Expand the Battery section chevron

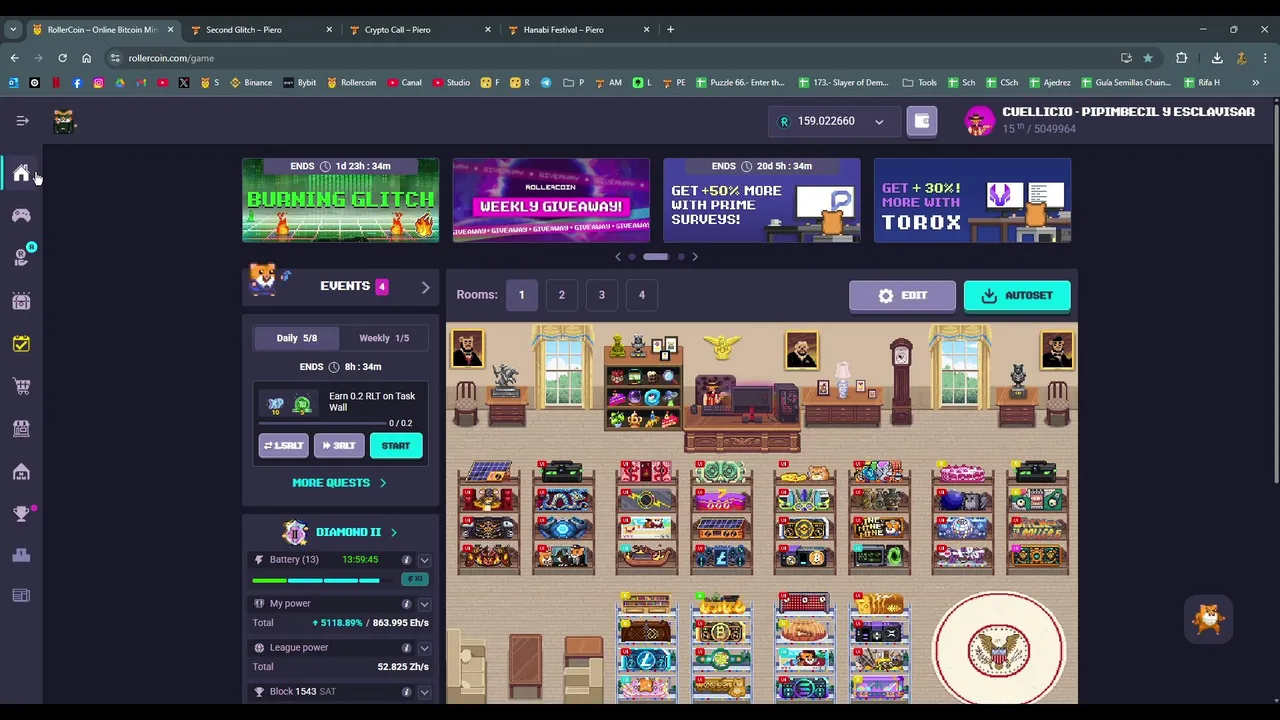click(x=424, y=560)
